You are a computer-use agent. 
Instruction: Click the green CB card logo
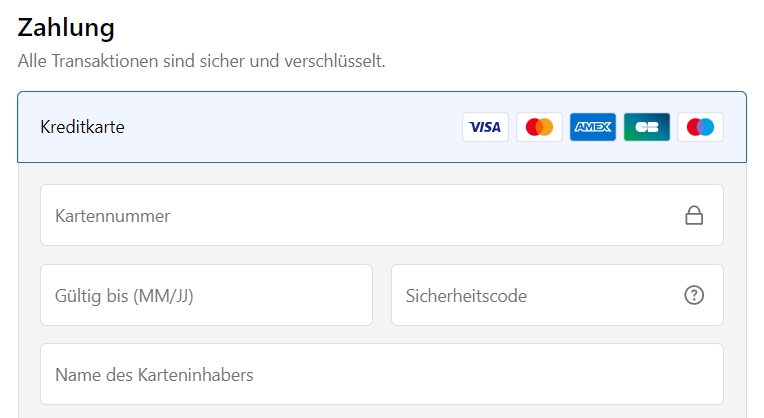[x=647, y=127]
